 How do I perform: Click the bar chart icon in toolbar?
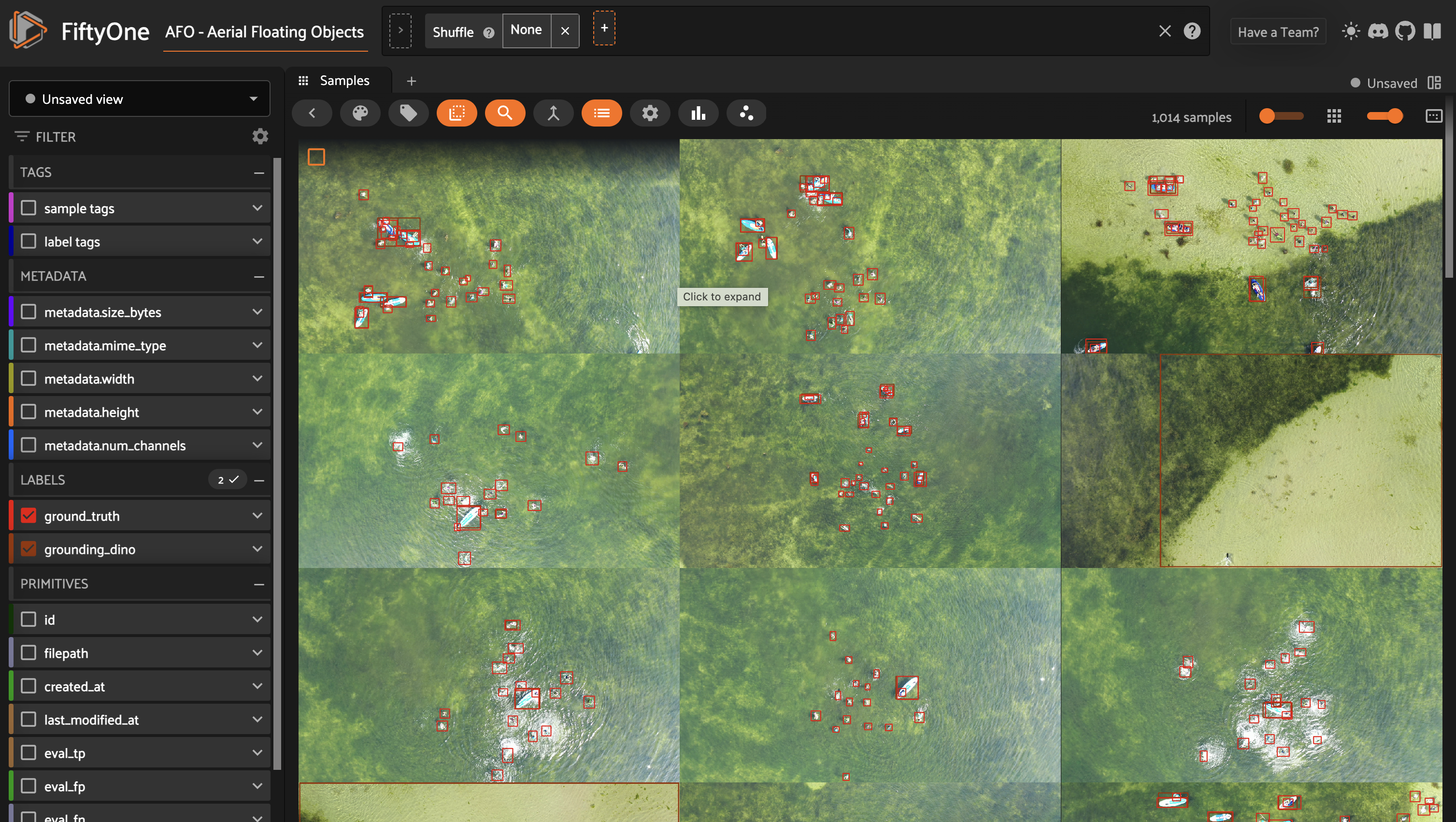[698, 113]
